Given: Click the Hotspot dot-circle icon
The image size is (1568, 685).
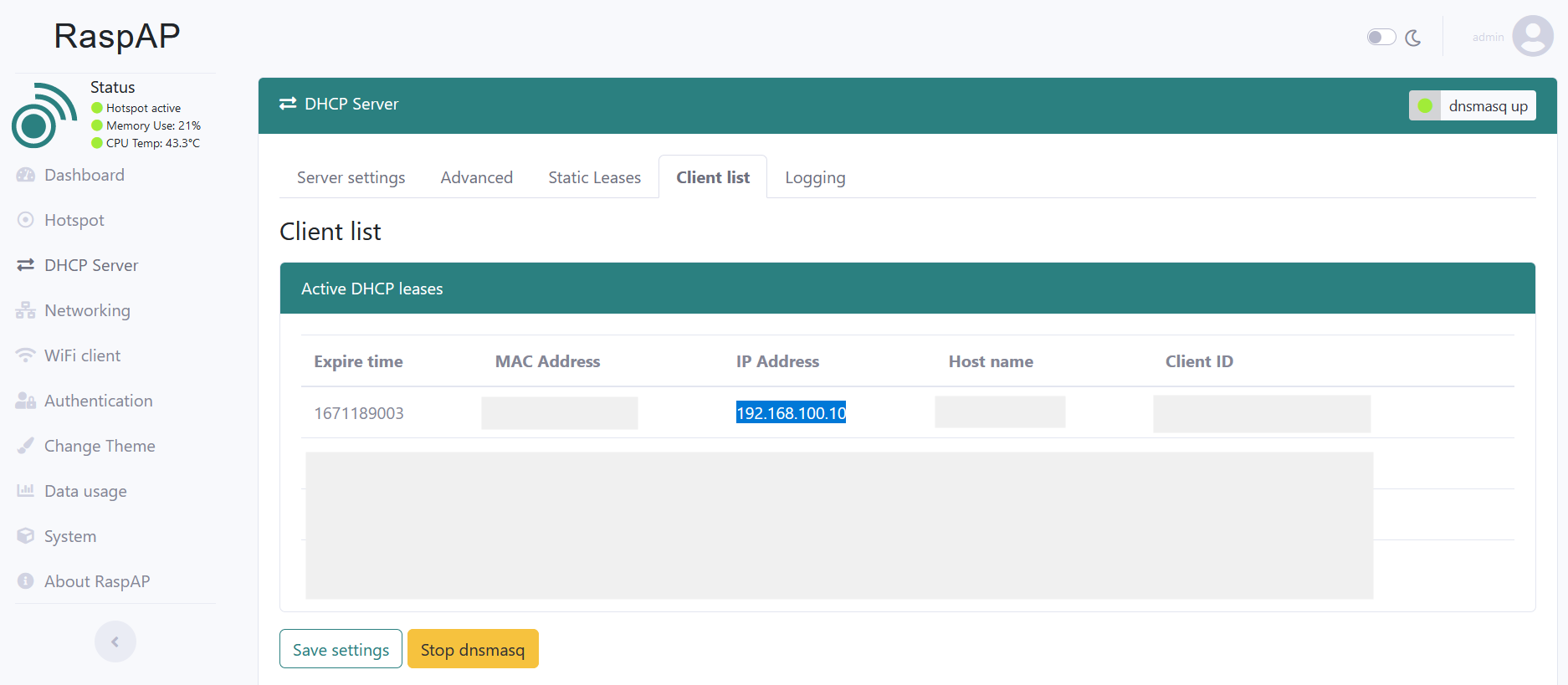Looking at the screenshot, I should 26,220.
